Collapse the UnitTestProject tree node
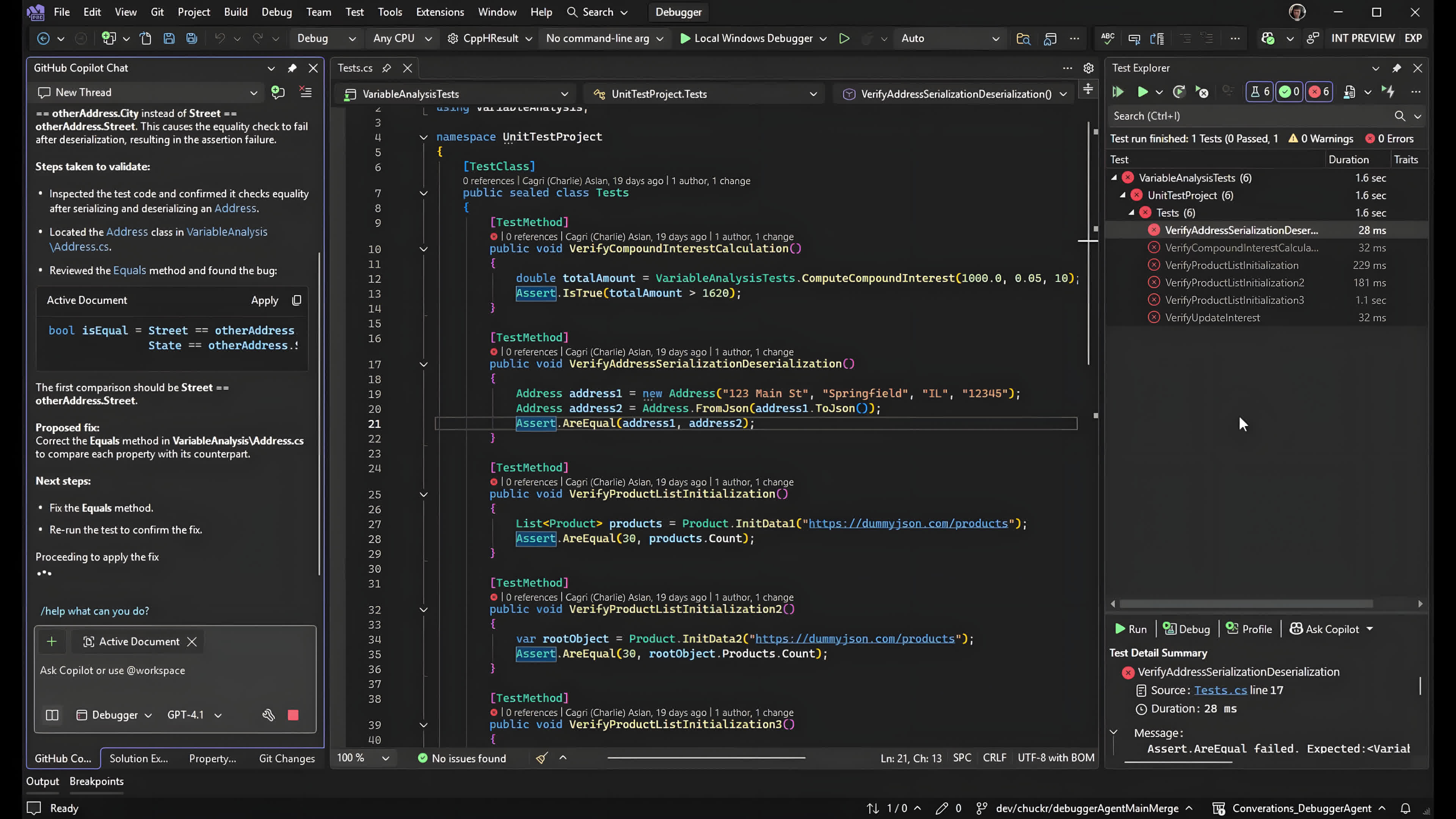This screenshot has height=819, width=1456. [1123, 196]
